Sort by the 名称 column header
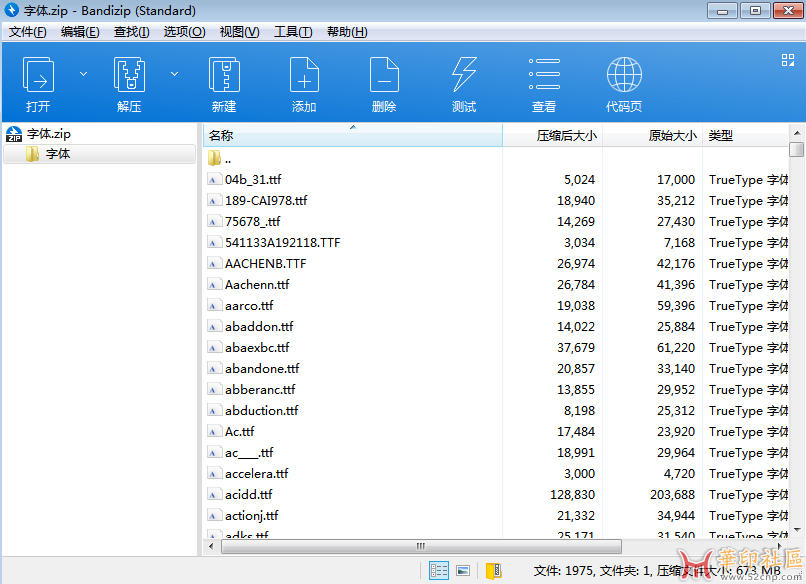Viewport: 806px width, 584px height. 350,135
